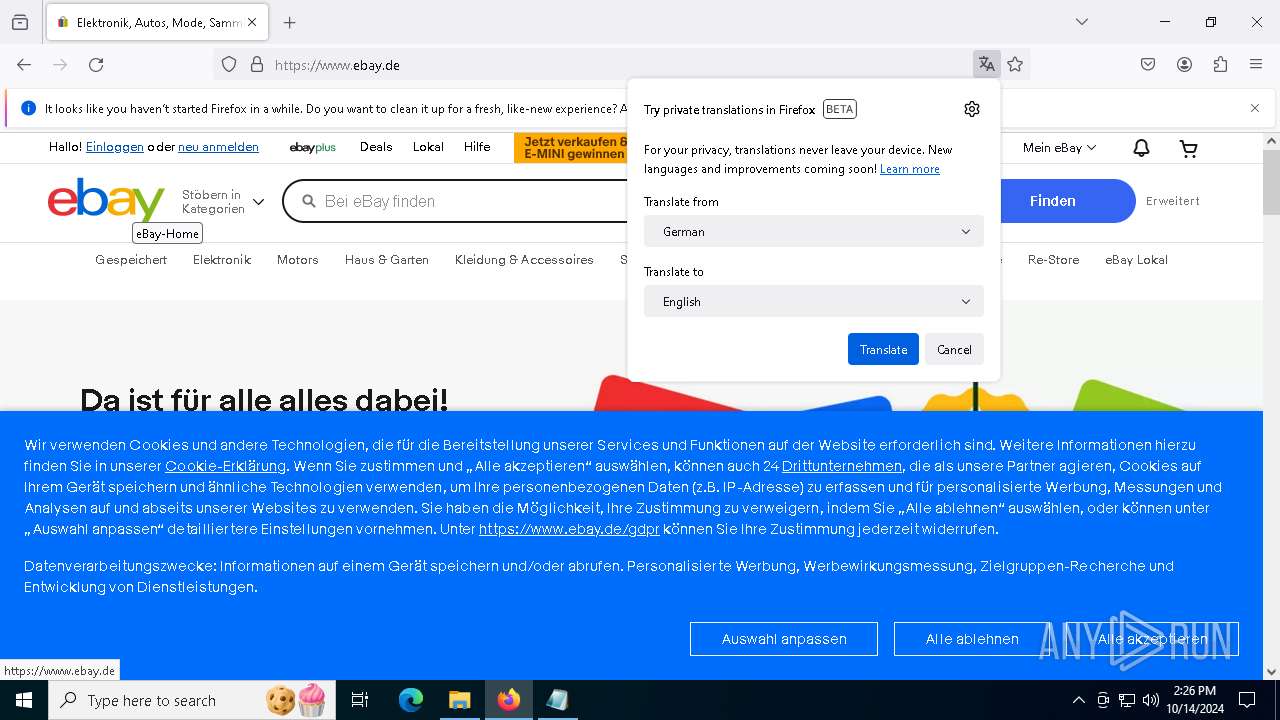
Task: Select the Haus & Garten category
Action: coord(387,260)
